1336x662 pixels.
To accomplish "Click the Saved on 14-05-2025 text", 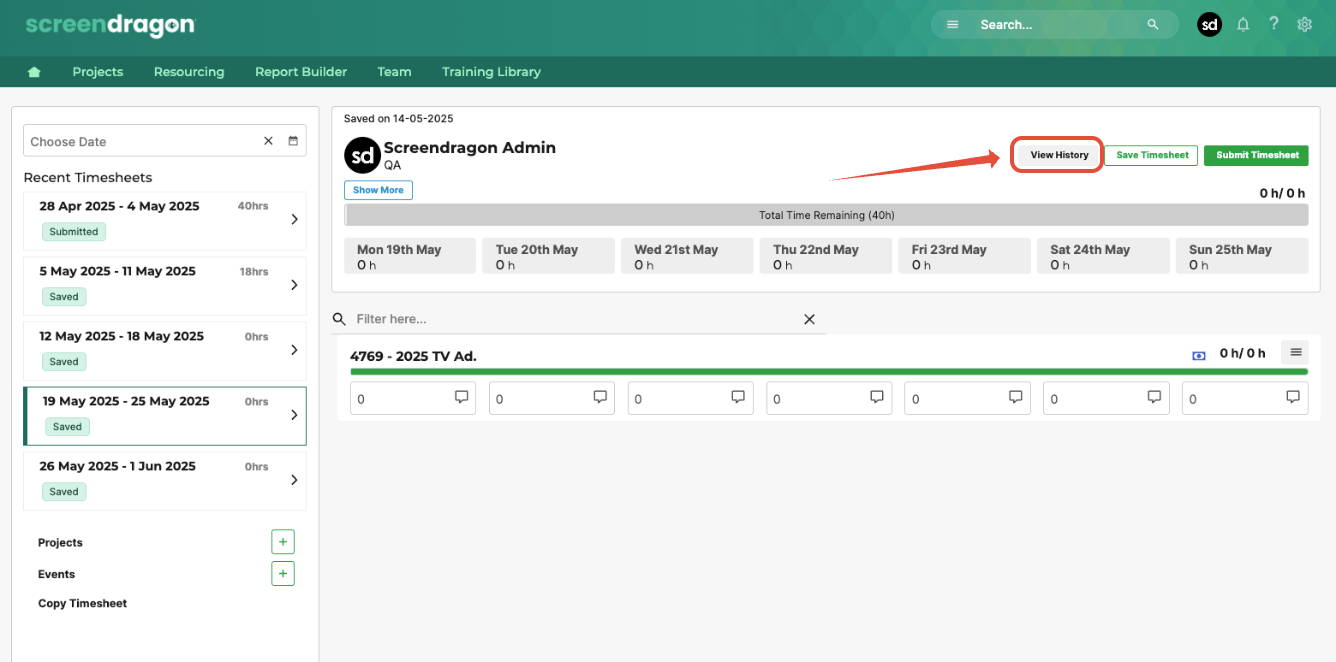I will point(399,118).
